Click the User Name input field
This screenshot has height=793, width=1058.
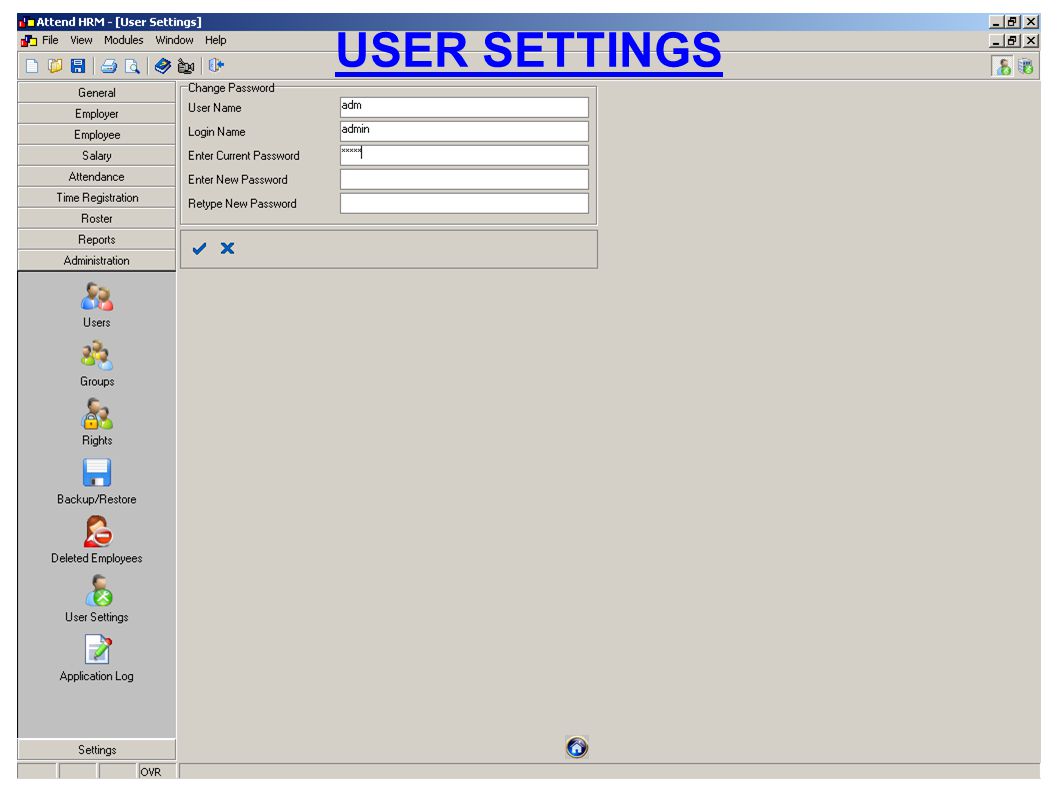464,107
